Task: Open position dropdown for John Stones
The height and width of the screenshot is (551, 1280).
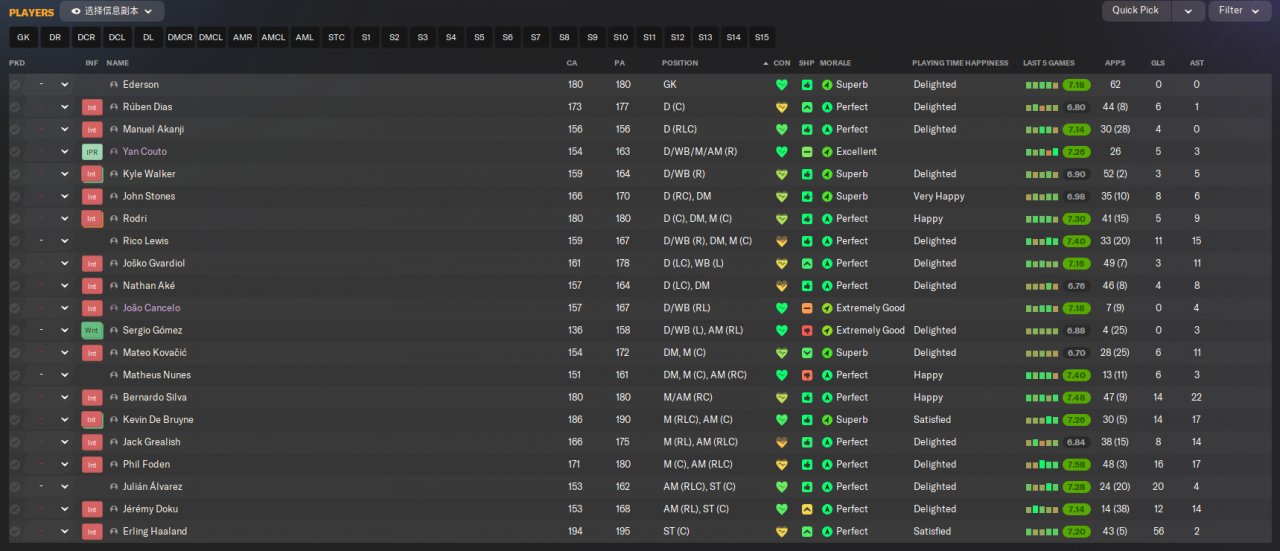Action: coord(65,197)
